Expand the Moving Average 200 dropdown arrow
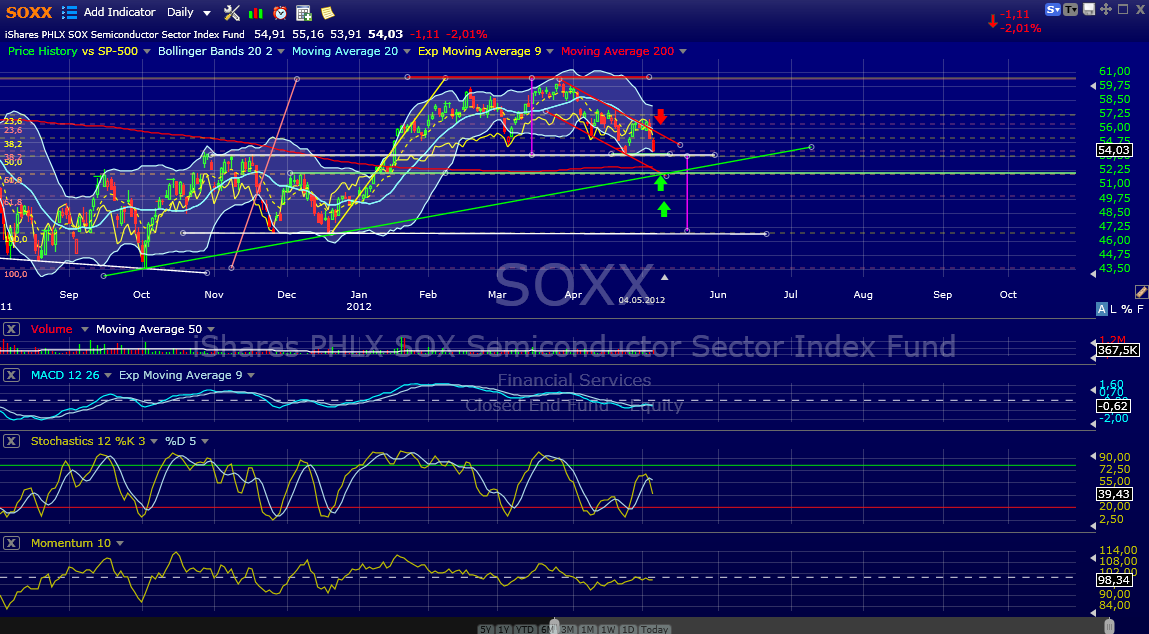The width and height of the screenshot is (1149, 634). coord(682,51)
